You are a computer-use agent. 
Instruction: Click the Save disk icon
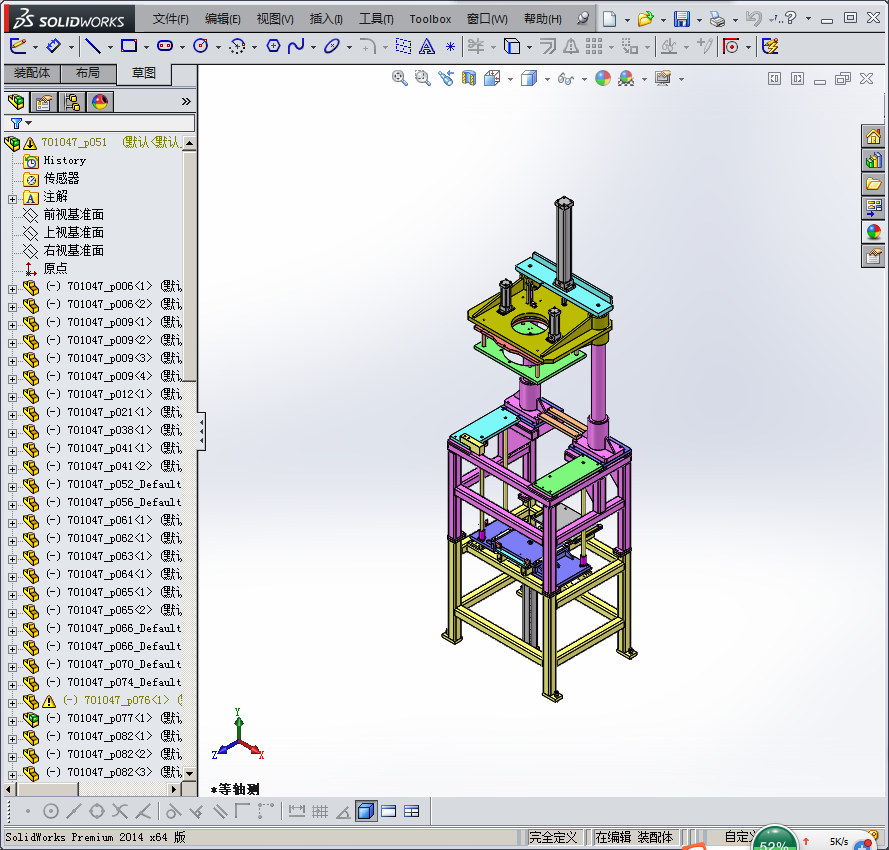[681, 19]
